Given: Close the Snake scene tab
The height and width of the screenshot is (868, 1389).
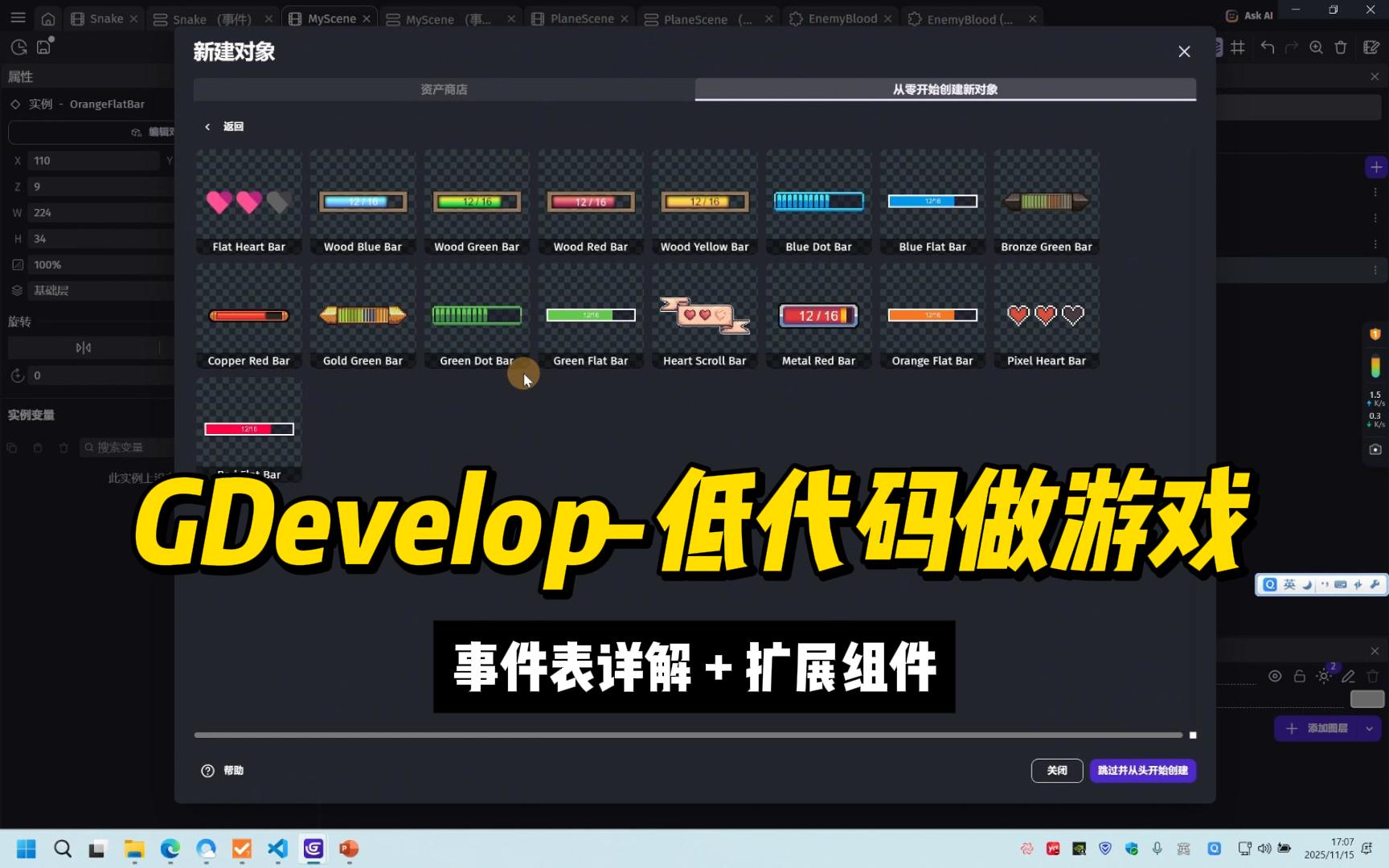Looking at the screenshot, I should (134, 18).
